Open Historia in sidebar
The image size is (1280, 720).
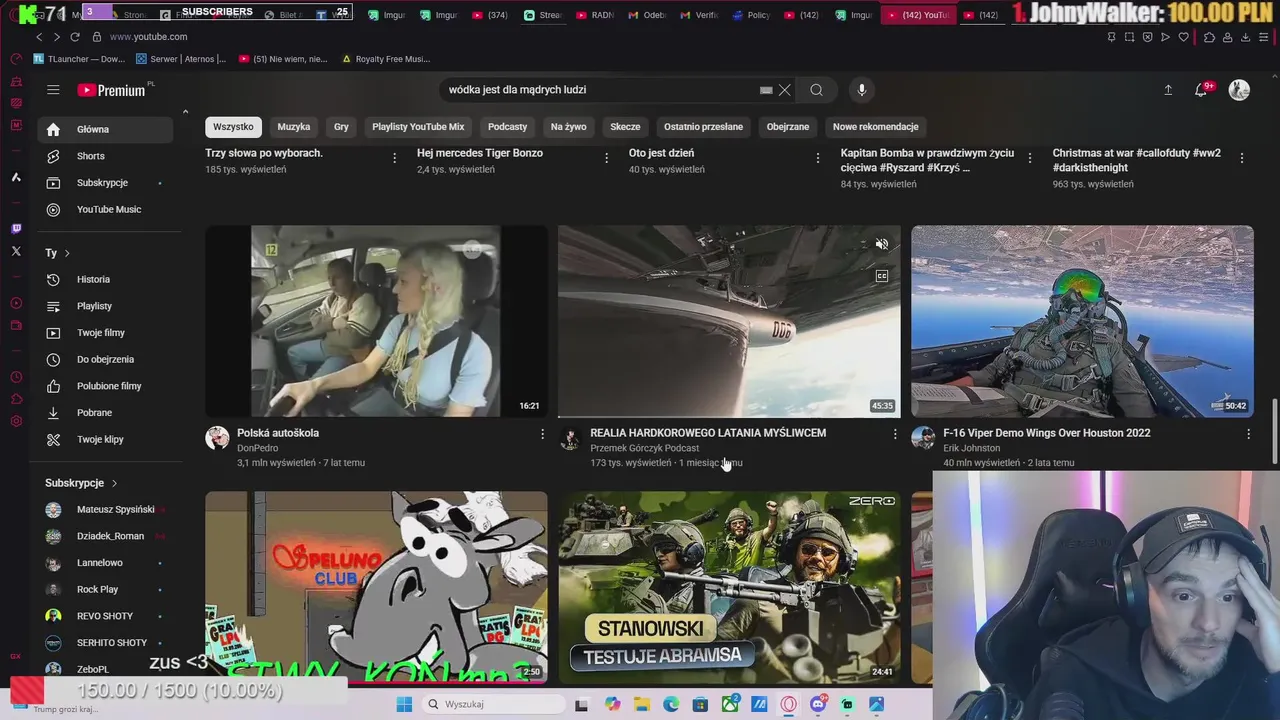pyautogui.click(x=107, y=279)
